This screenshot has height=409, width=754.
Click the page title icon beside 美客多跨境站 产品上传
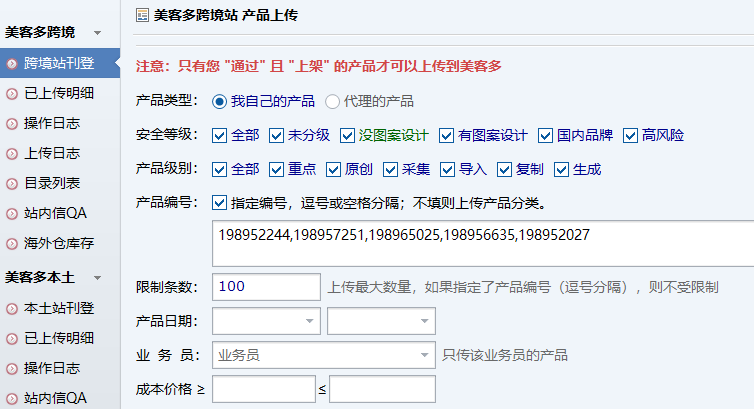point(142,15)
